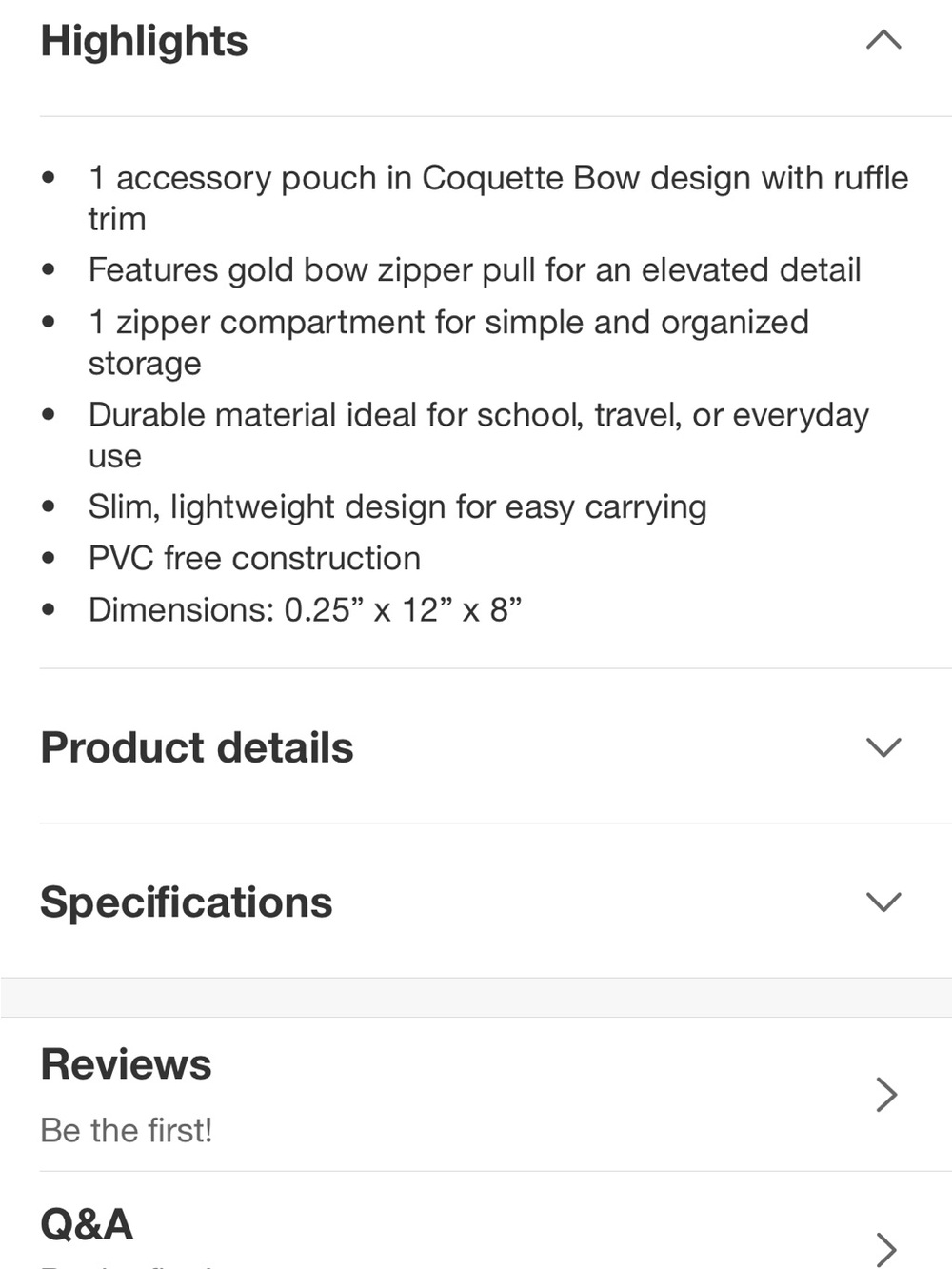Select the Dimensions bullet text

pos(305,610)
